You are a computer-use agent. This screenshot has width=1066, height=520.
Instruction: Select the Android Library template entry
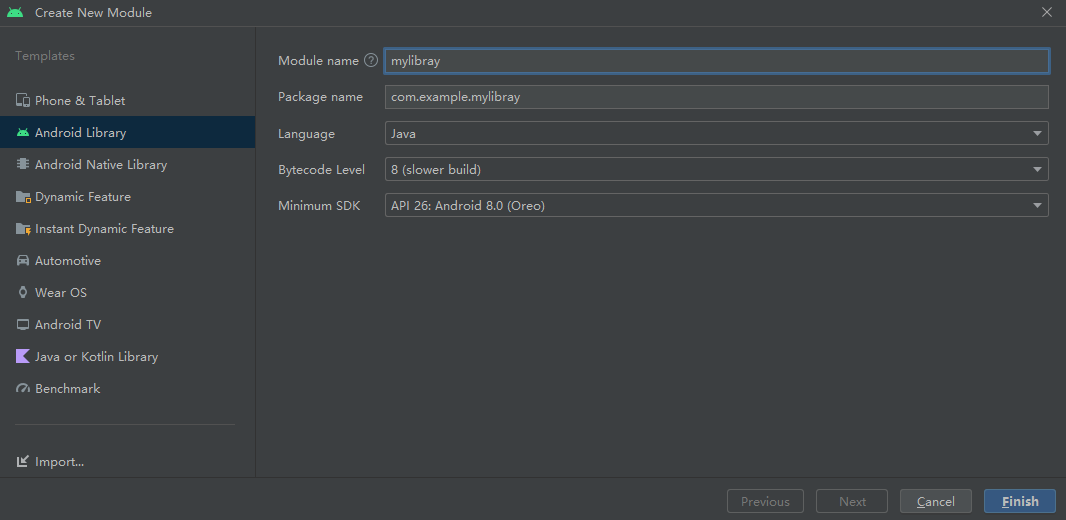pos(128,133)
